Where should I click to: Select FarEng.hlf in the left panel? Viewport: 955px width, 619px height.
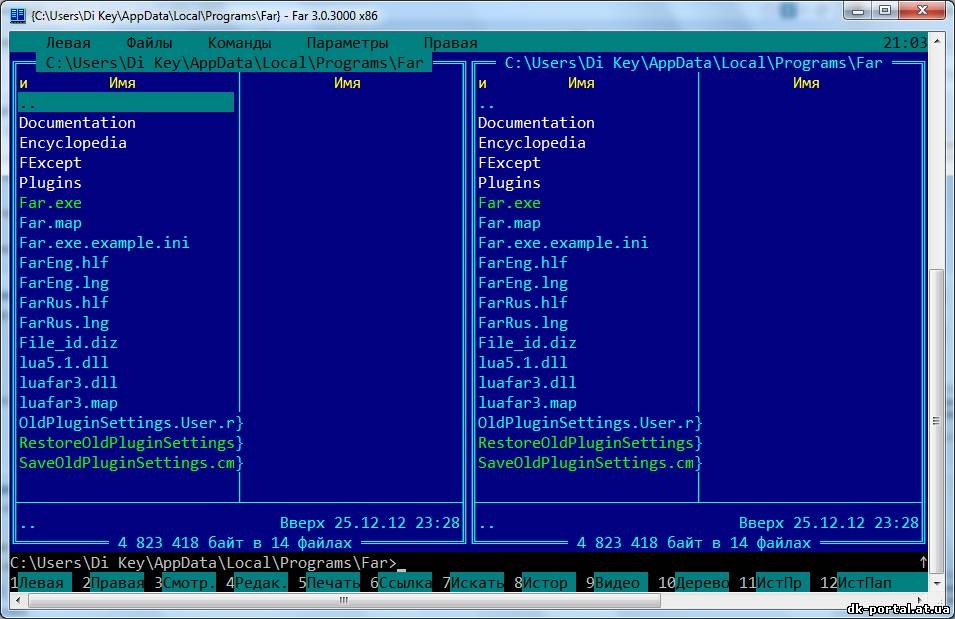point(64,263)
